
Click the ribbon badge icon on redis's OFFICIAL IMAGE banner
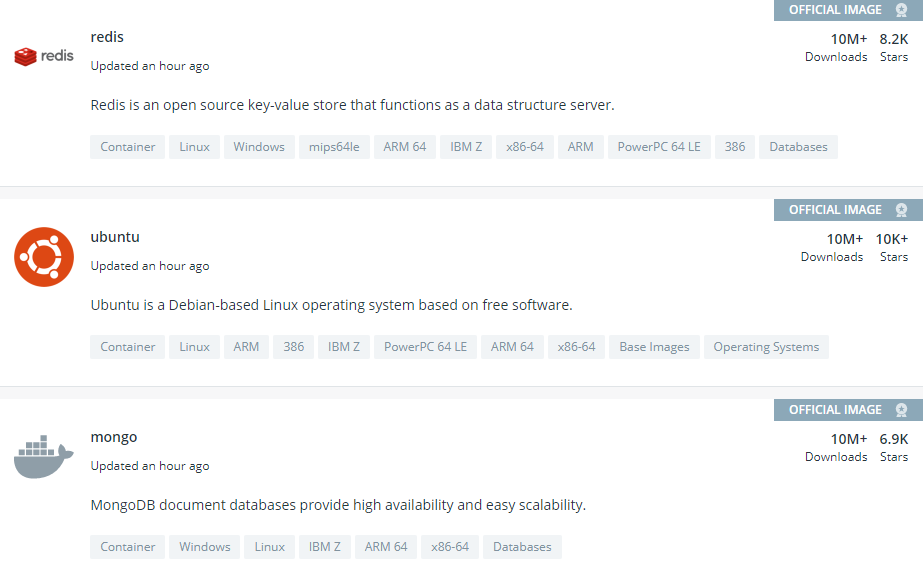tap(903, 10)
